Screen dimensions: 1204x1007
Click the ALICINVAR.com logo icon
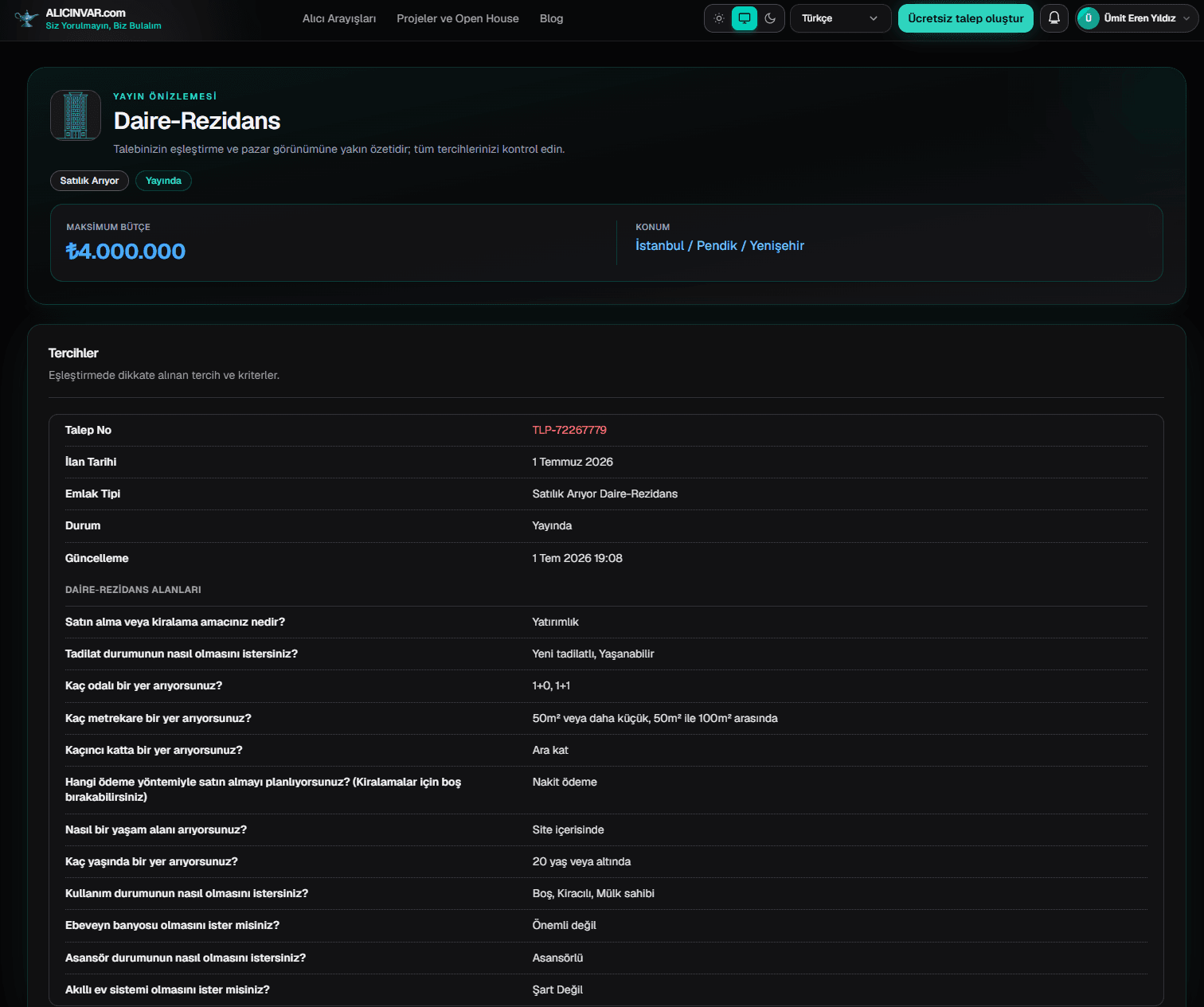tap(26, 19)
